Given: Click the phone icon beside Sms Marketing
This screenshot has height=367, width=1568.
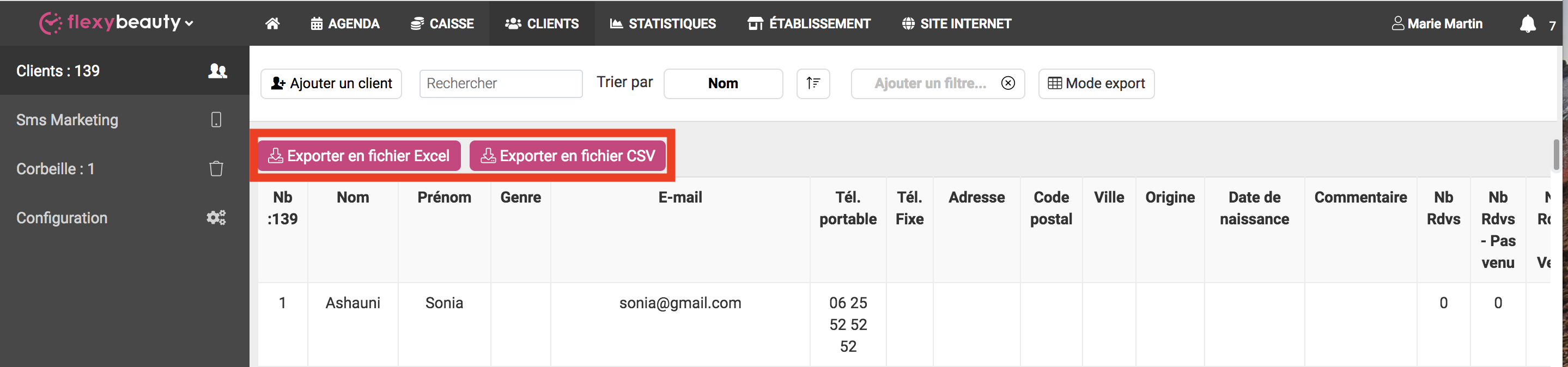Looking at the screenshot, I should (216, 120).
